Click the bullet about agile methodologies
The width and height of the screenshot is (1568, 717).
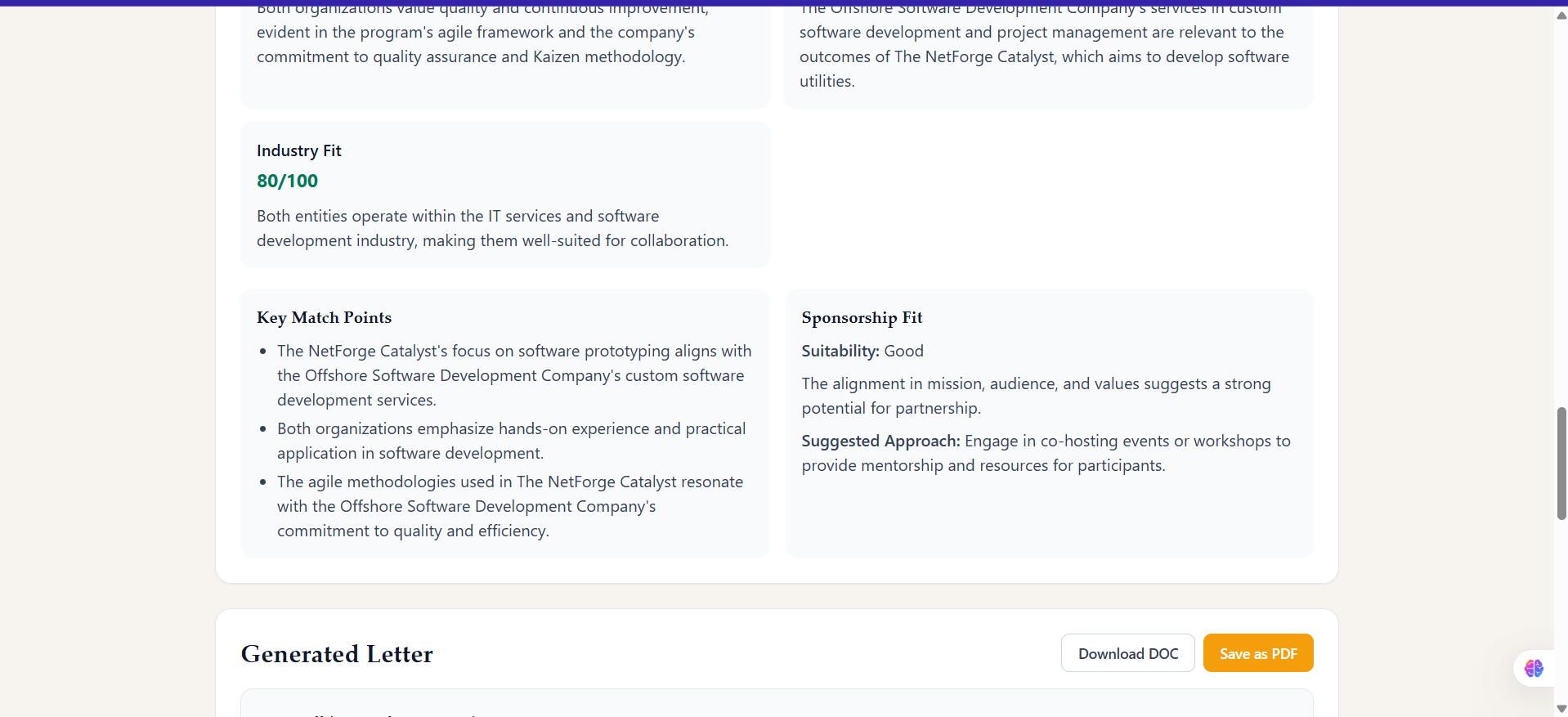coord(510,506)
